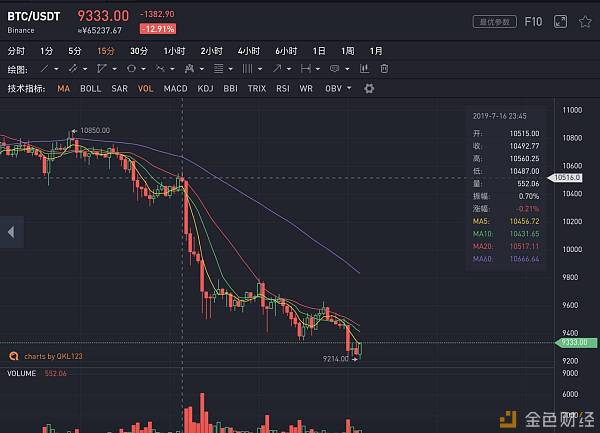Click the ellipse shape drawing tool

pyautogui.click(x=130, y=69)
